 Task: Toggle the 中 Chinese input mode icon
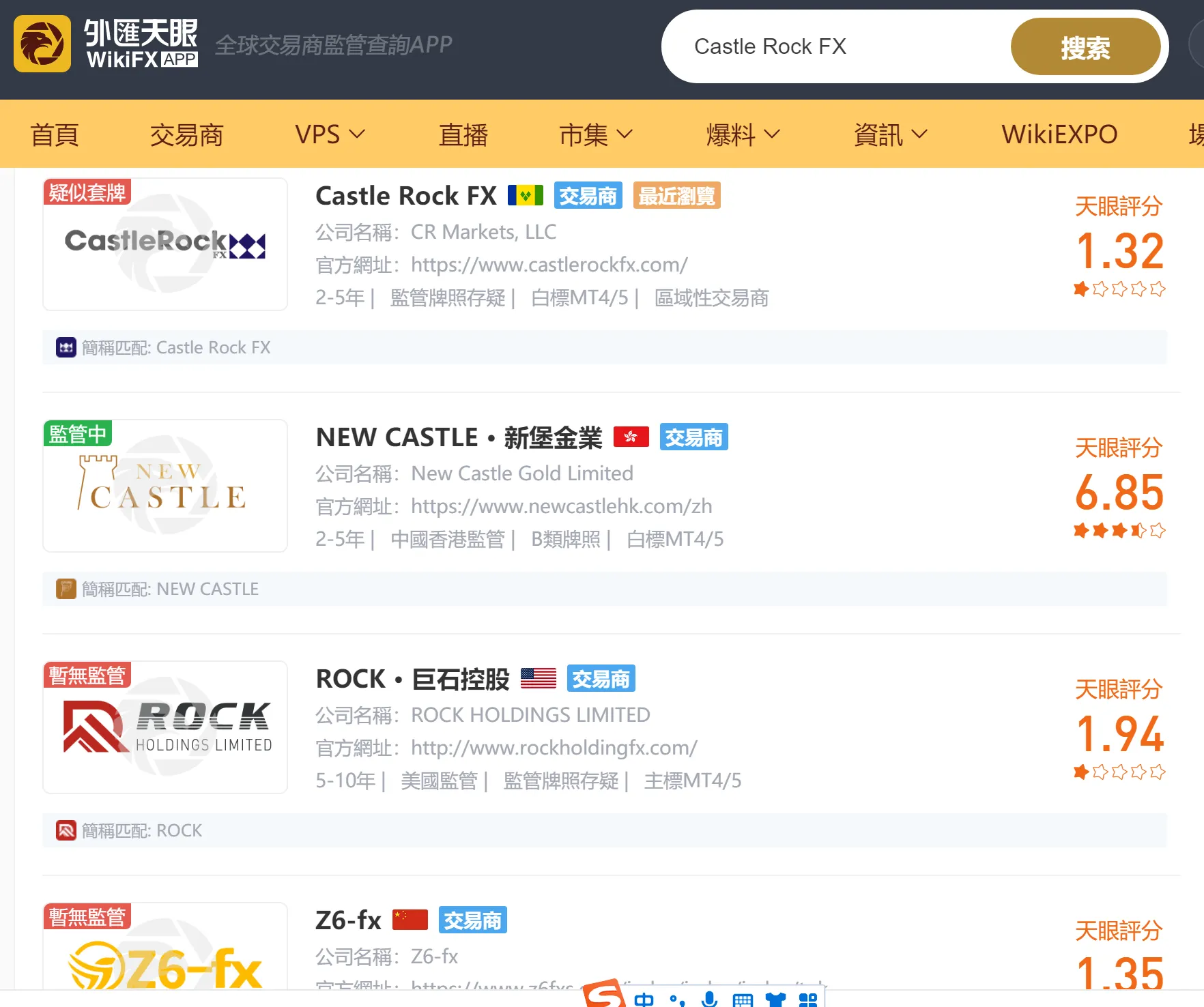click(x=644, y=999)
